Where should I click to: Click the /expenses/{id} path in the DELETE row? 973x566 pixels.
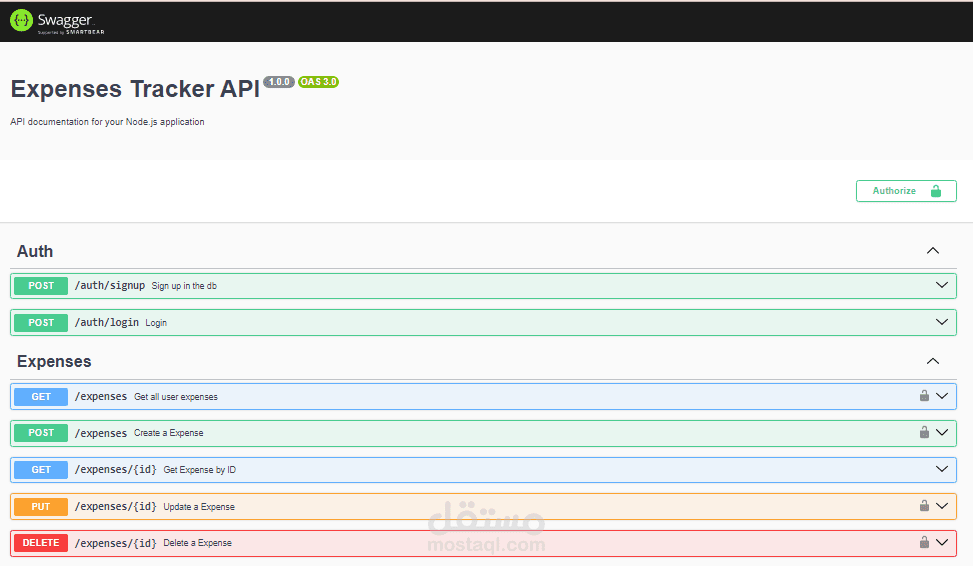coord(115,543)
